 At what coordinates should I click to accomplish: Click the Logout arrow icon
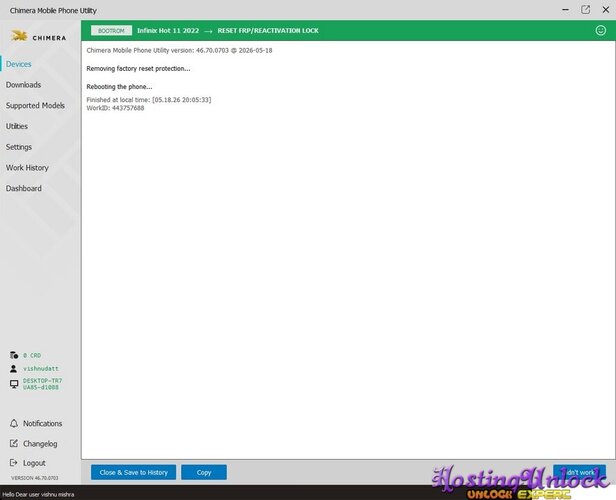pos(14,463)
